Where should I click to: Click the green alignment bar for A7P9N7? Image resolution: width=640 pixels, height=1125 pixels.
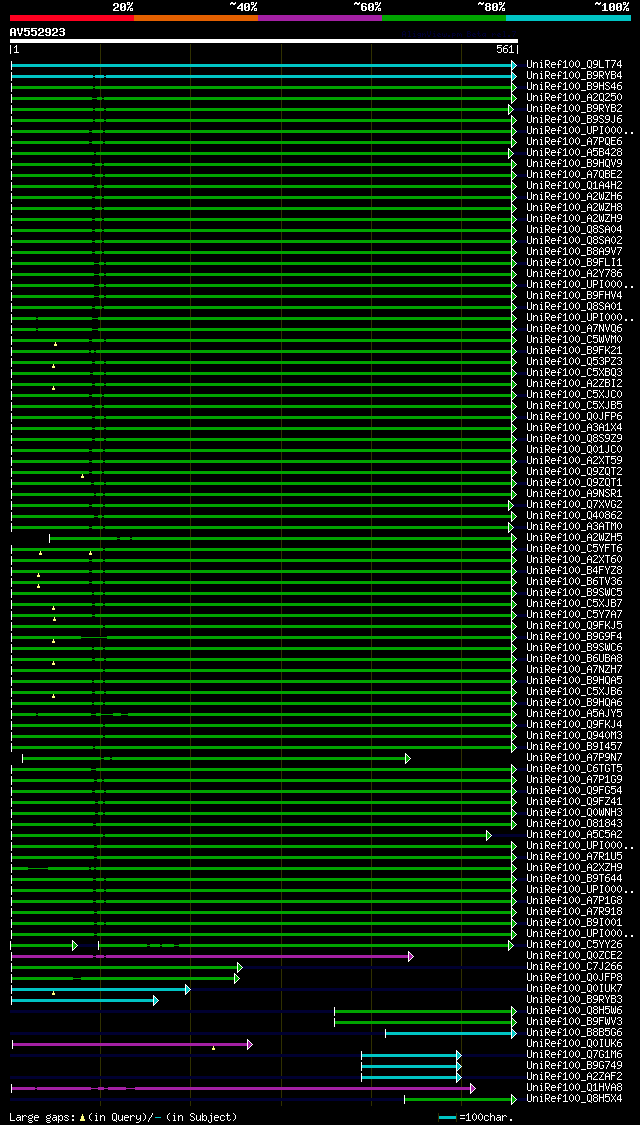pyautogui.click(x=216, y=758)
